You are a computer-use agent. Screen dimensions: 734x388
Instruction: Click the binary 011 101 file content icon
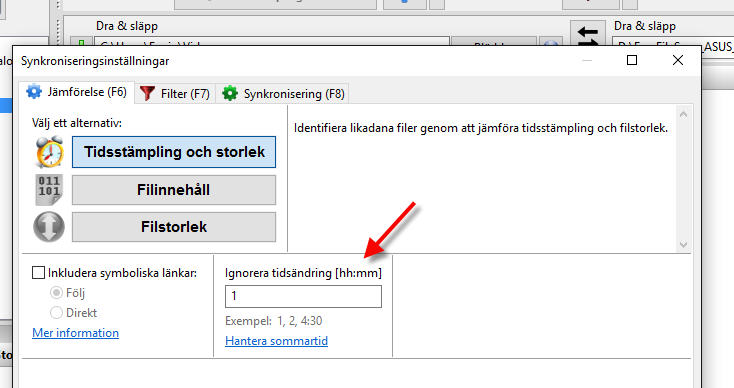[49, 190]
